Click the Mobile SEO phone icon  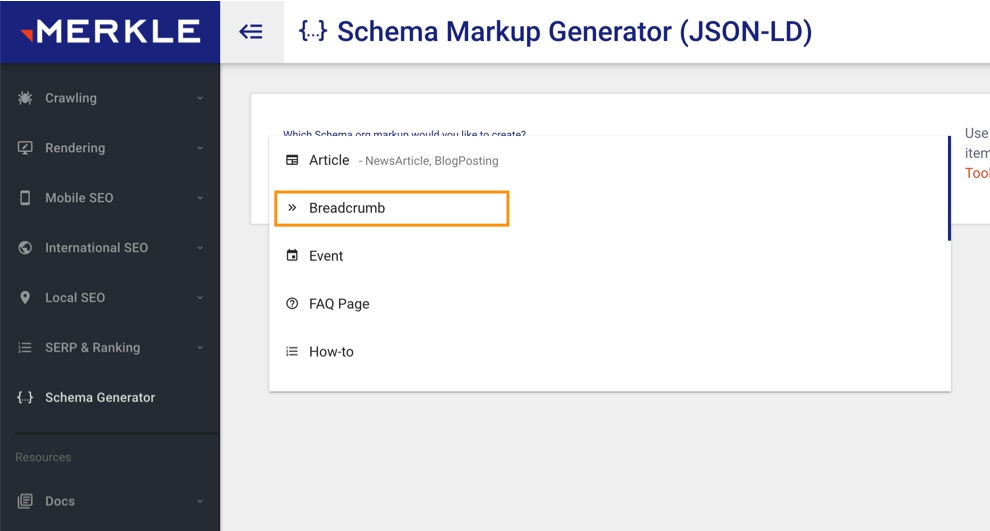25,198
